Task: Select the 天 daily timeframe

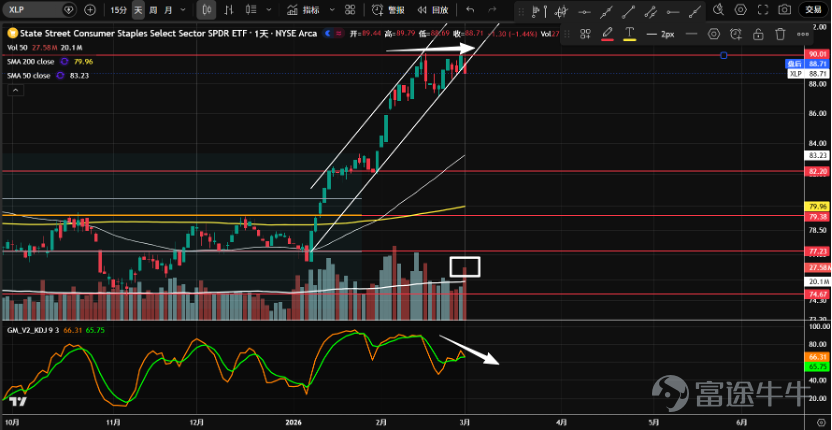Action: point(138,10)
